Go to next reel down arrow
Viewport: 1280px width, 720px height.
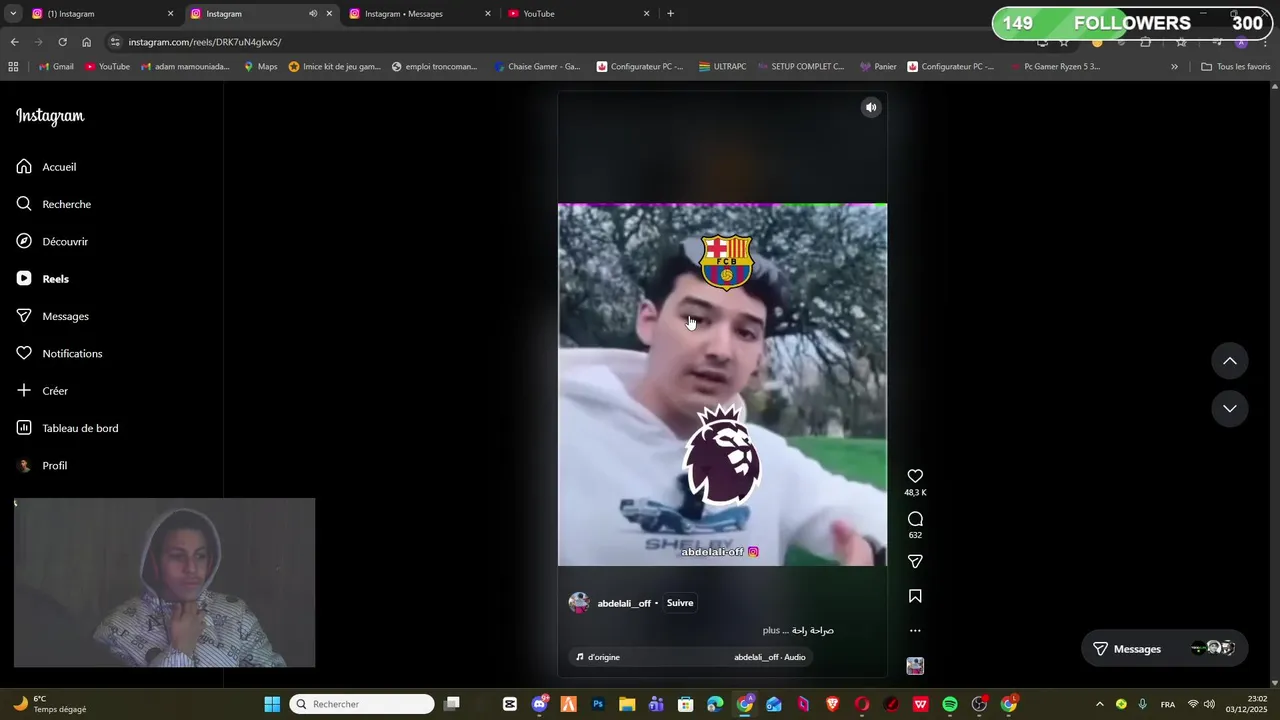click(1230, 408)
